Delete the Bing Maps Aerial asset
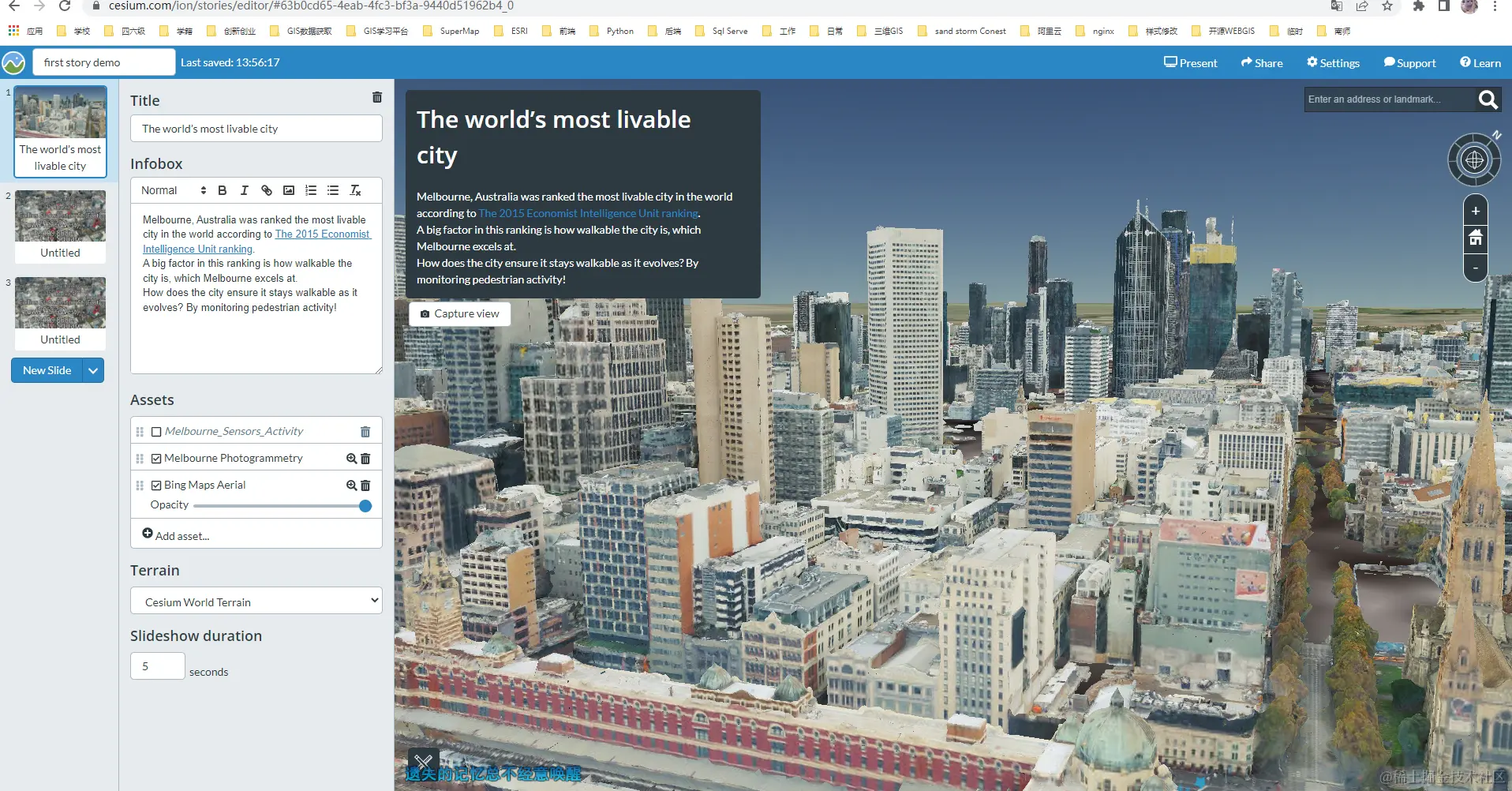This screenshot has width=1512, height=791. pyautogui.click(x=365, y=485)
